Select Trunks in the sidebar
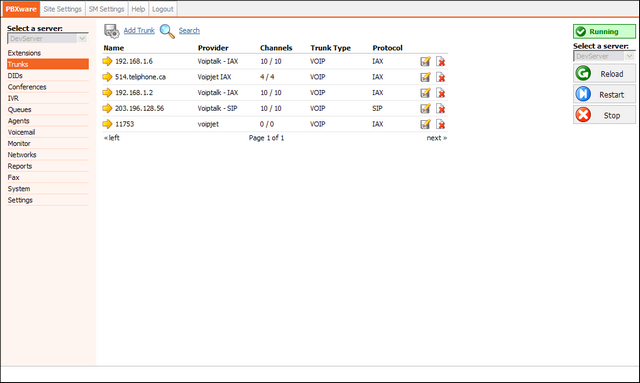This screenshot has height=383, width=640. pos(48,64)
